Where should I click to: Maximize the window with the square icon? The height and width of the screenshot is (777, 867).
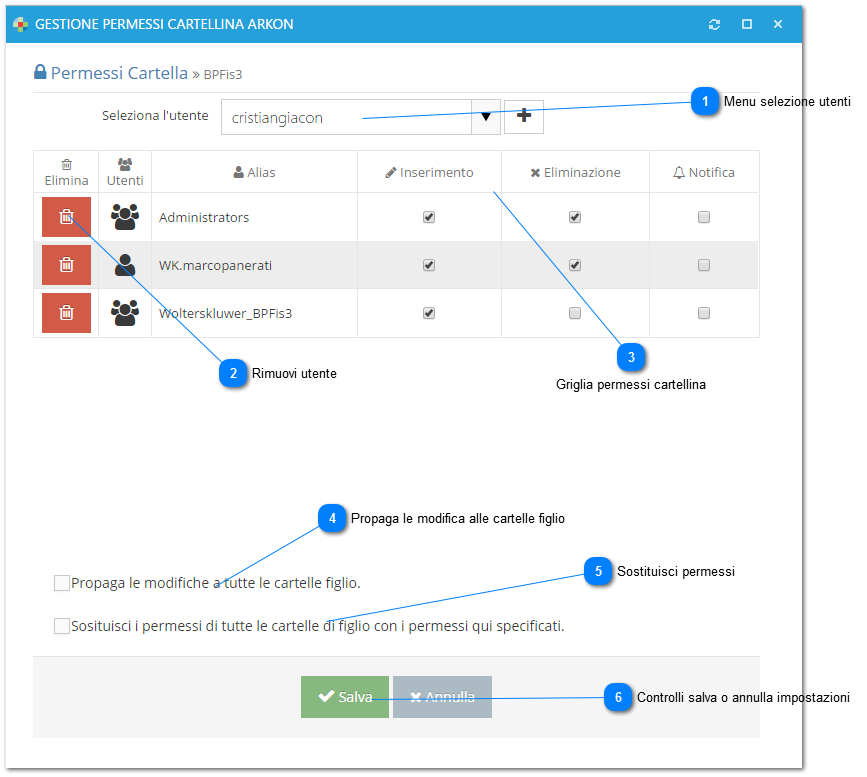click(746, 24)
